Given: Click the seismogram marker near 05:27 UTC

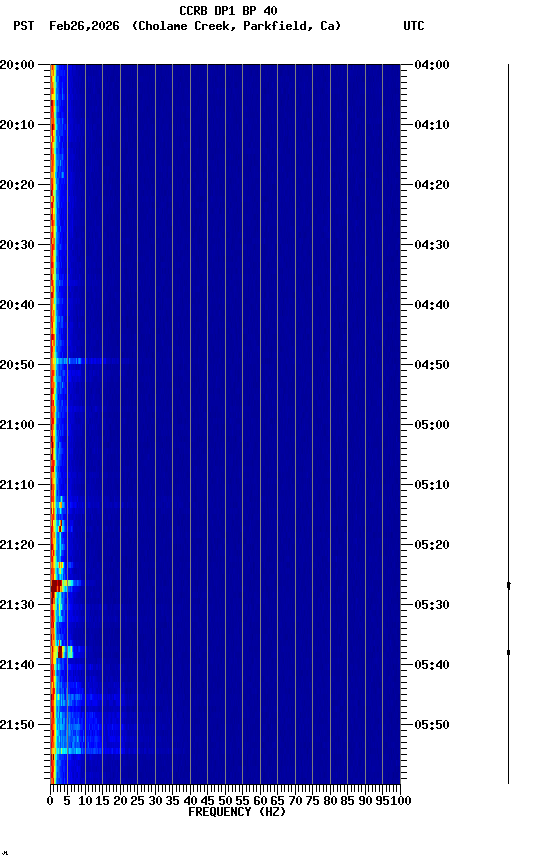Looking at the screenshot, I should [x=508, y=586].
